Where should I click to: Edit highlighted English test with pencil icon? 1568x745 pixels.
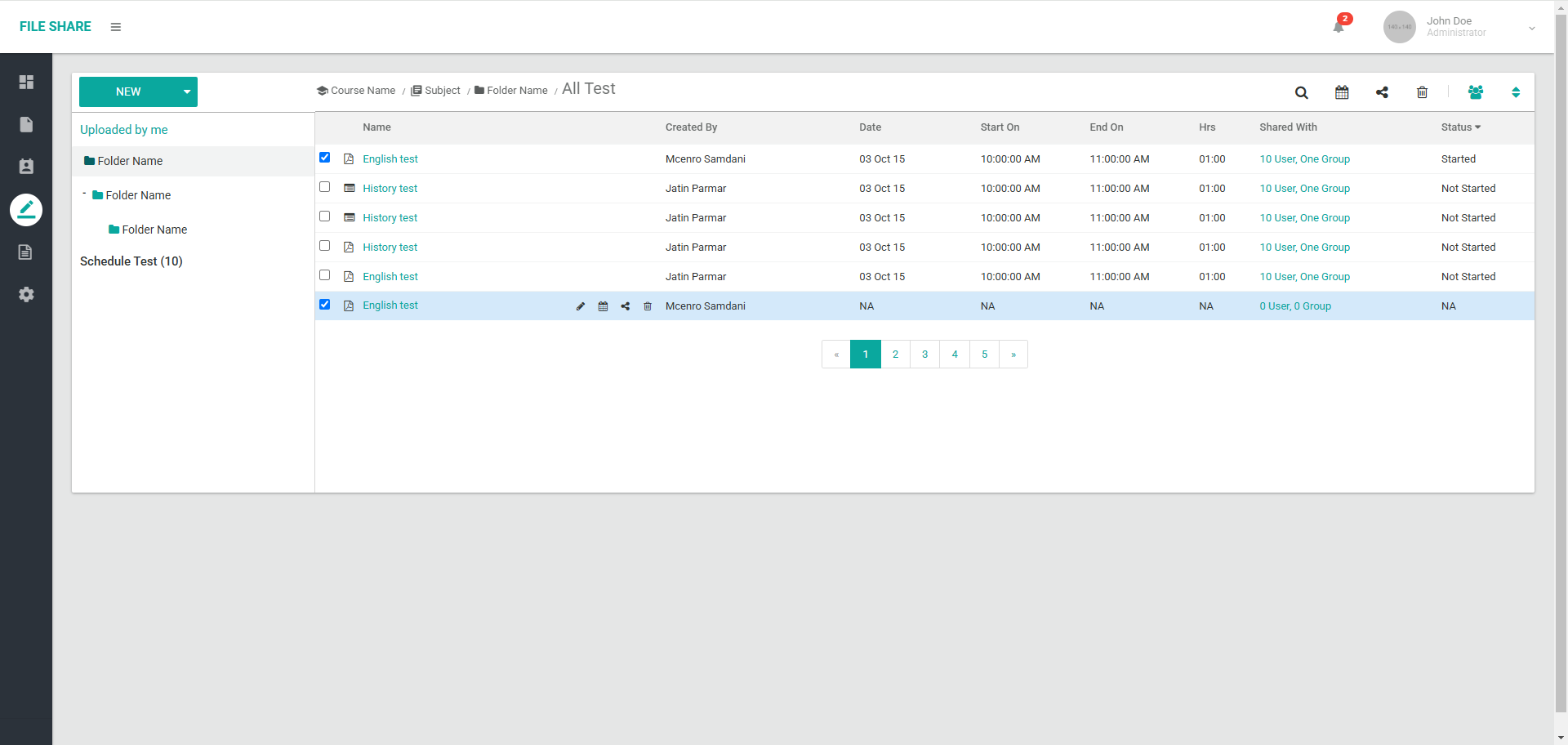click(x=581, y=306)
